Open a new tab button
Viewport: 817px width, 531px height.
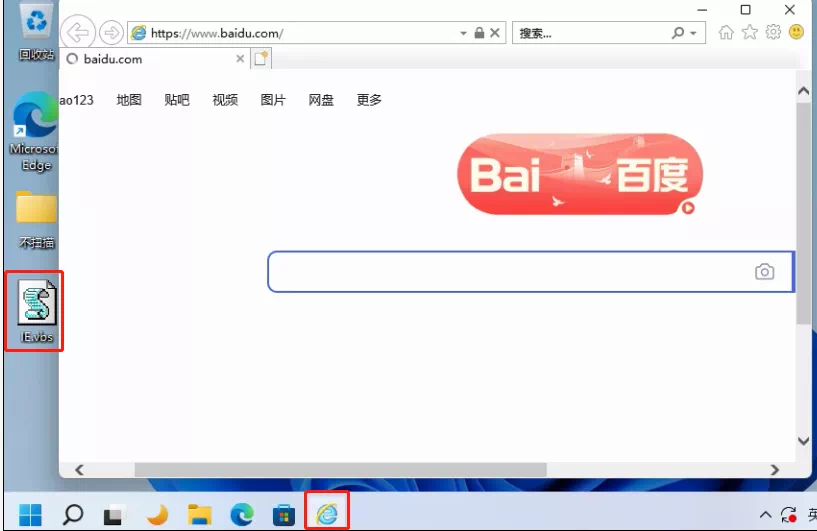click(x=261, y=58)
